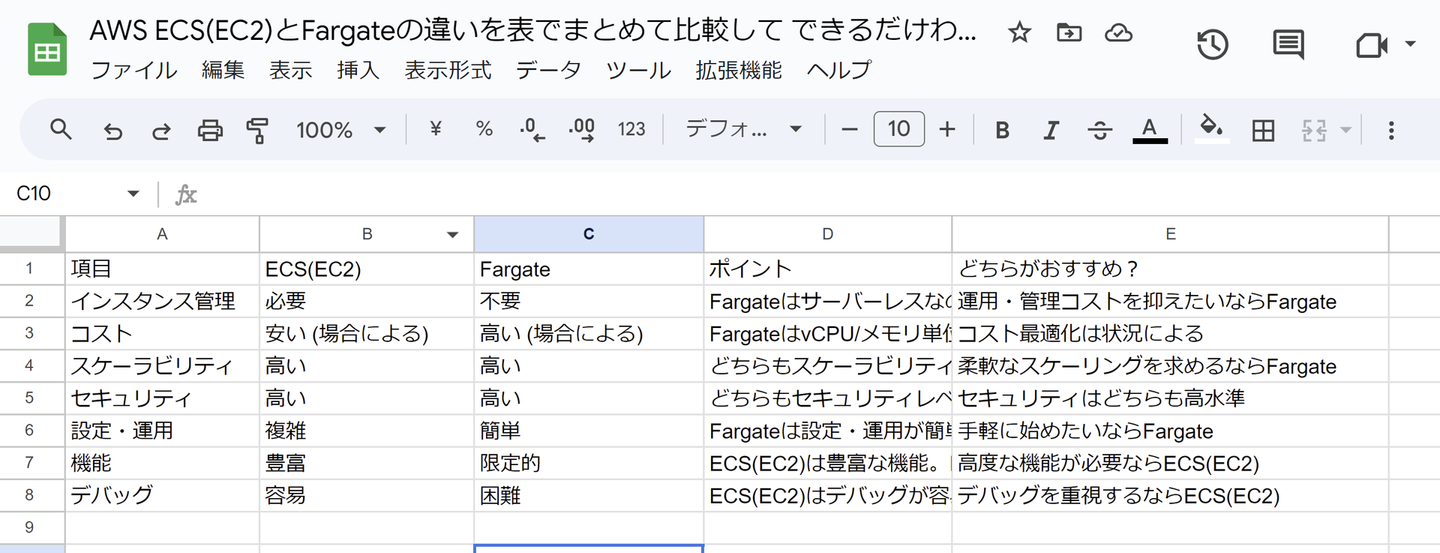
Task: Open the text color picker
Action: point(1150,130)
